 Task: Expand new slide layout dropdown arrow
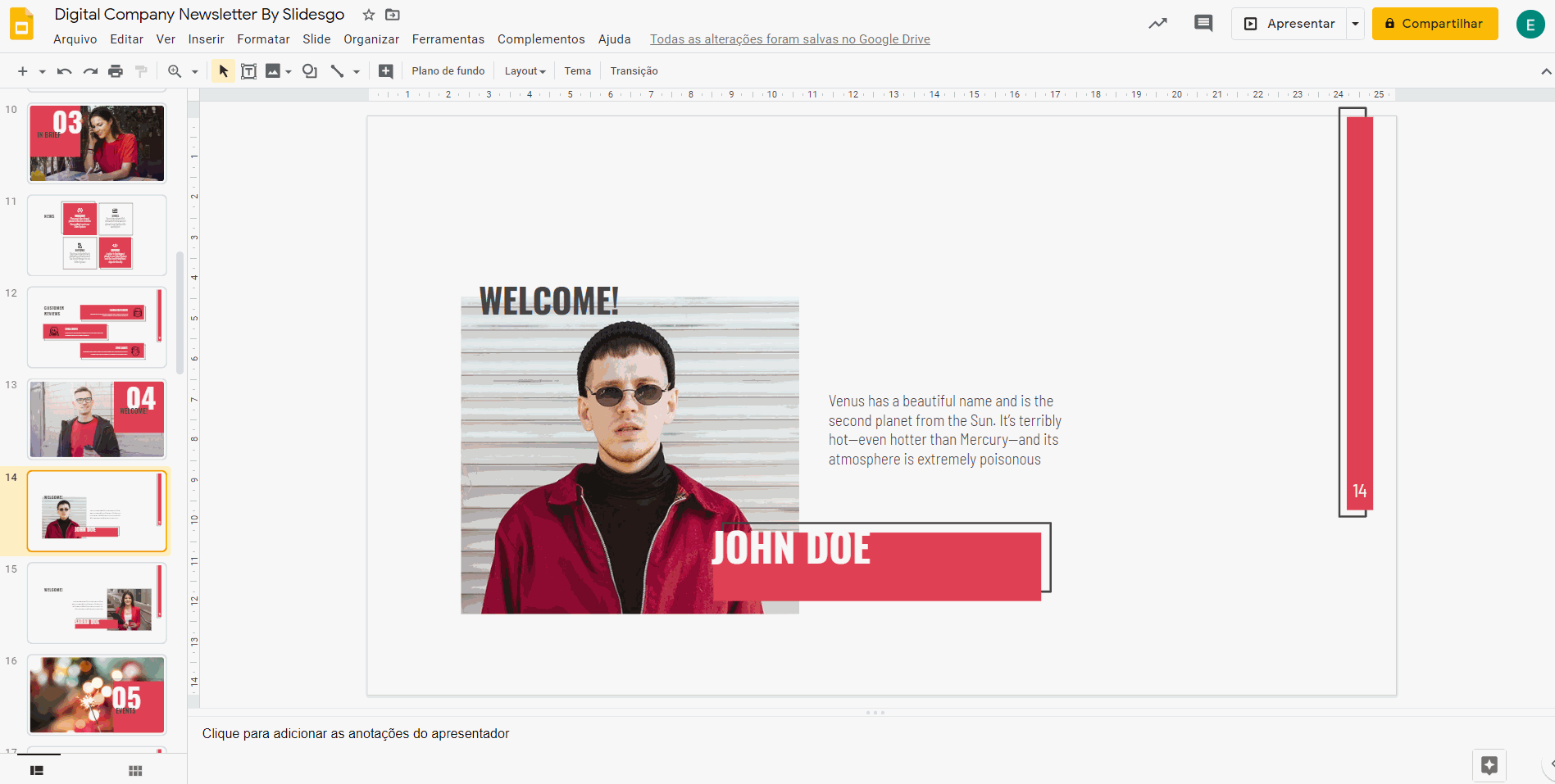[x=42, y=72]
